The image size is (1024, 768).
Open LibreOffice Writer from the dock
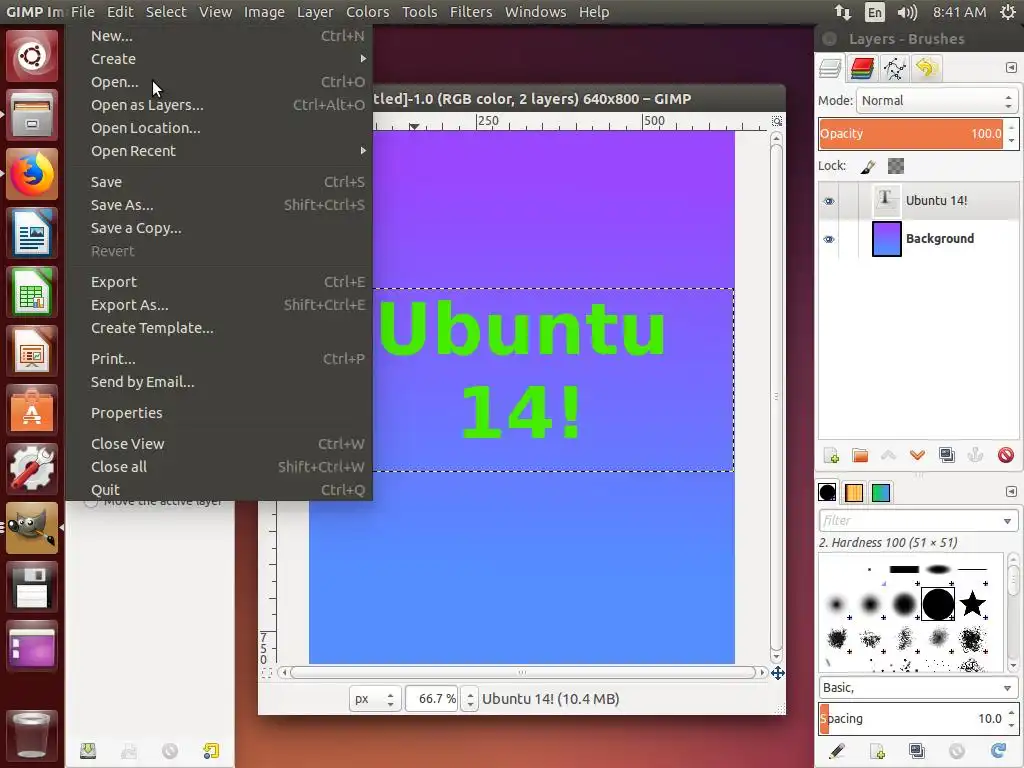coord(32,233)
